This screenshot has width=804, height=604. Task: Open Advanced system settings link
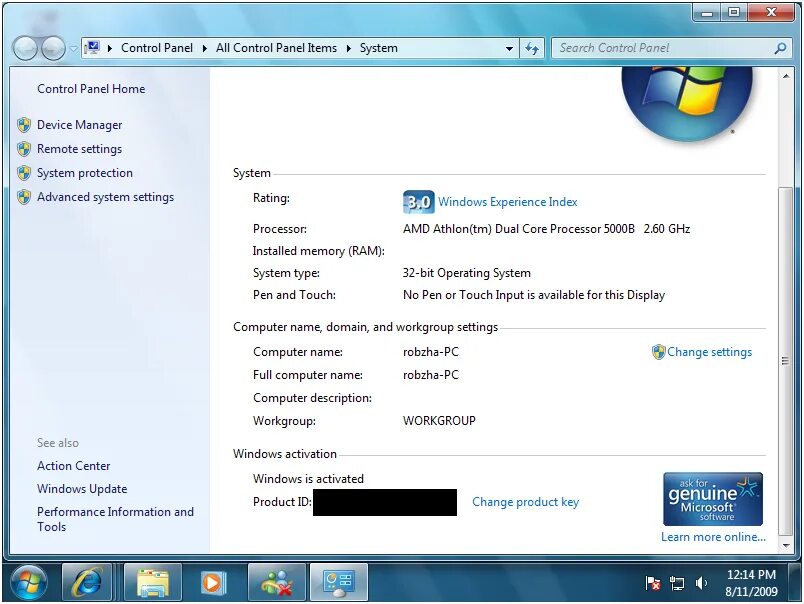coord(105,197)
